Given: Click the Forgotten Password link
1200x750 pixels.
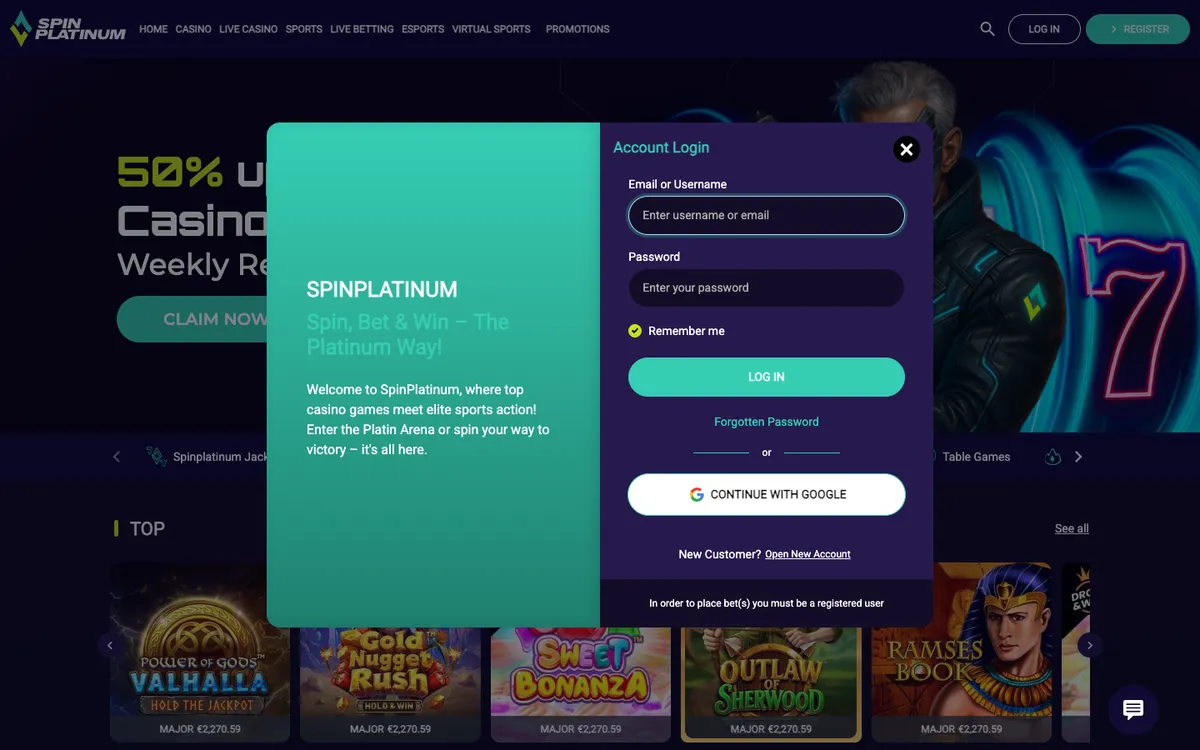Looking at the screenshot, I should tap(766, 422).
